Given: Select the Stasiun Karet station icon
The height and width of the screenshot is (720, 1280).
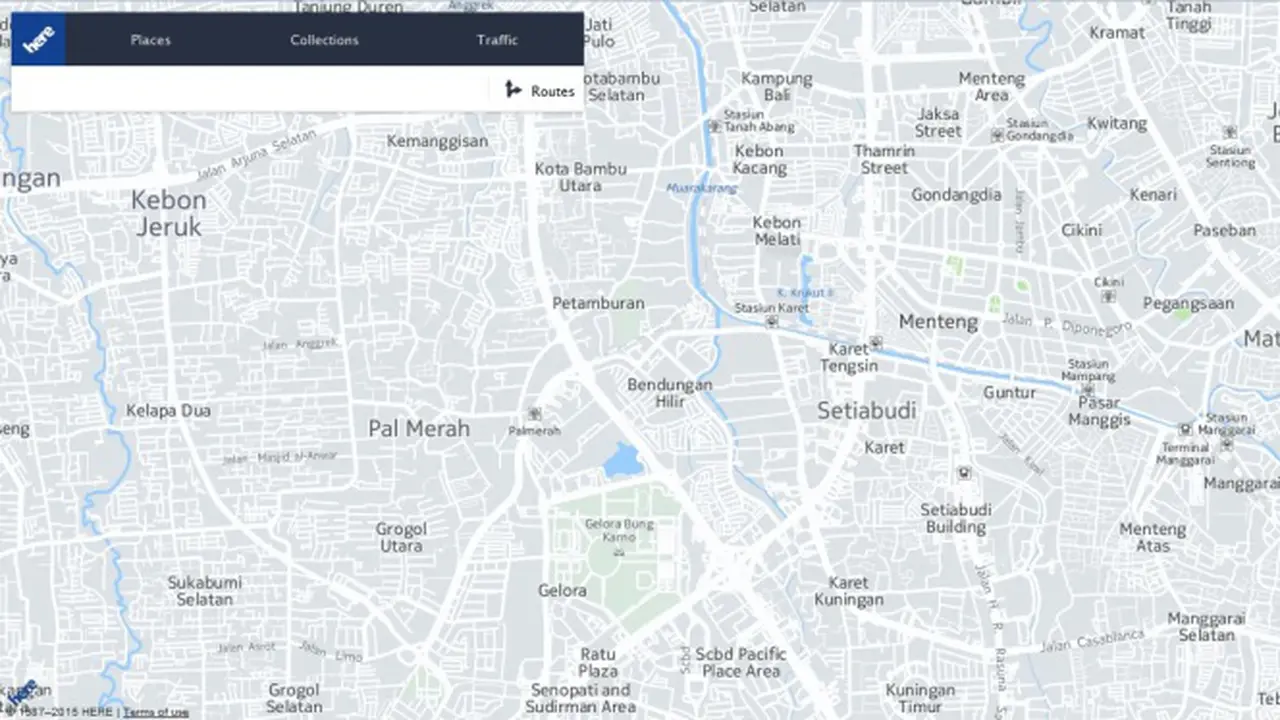Looking at the screenshot, I should coord(771,322).
